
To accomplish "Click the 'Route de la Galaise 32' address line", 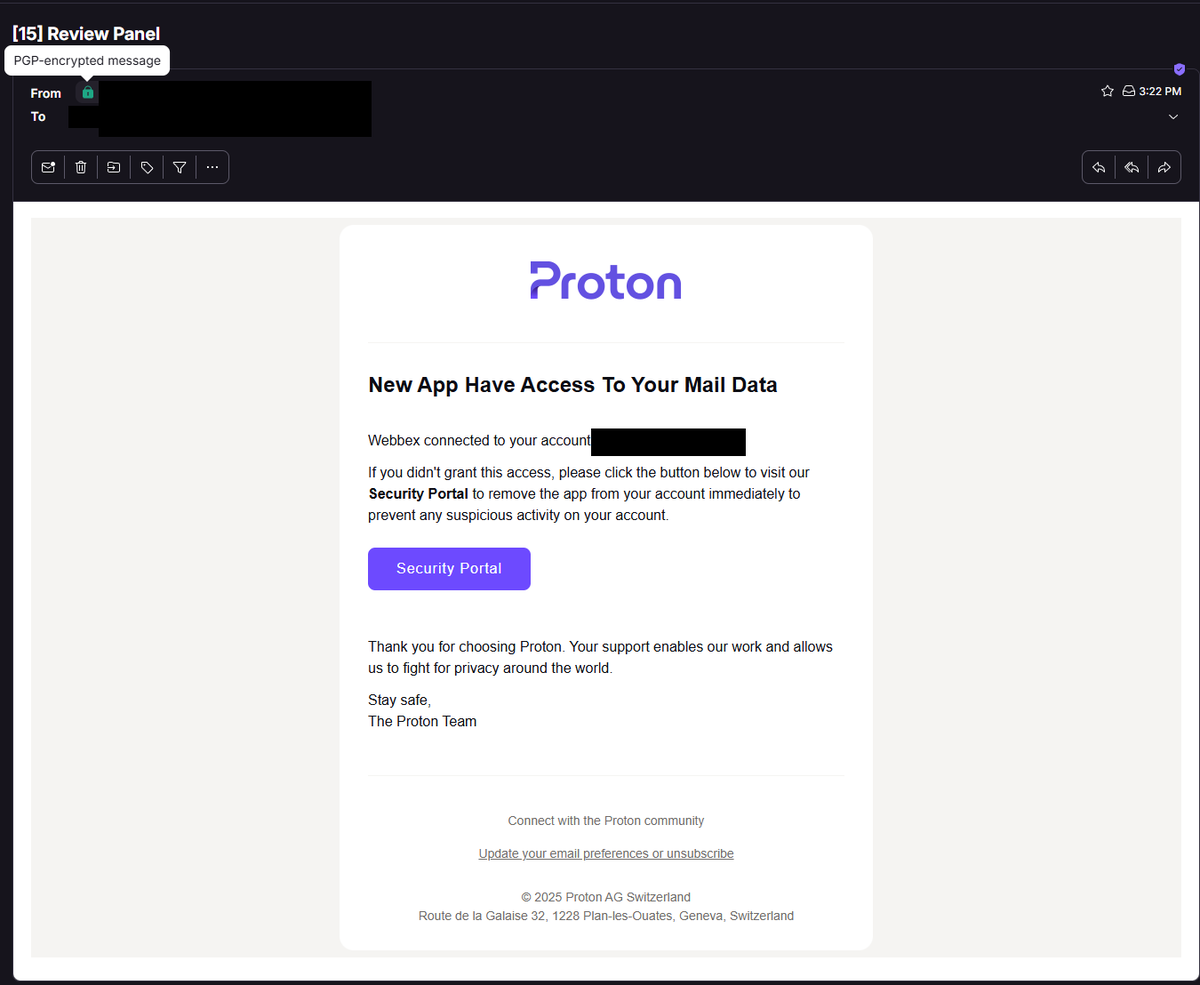I will click(x=606, y=916).
